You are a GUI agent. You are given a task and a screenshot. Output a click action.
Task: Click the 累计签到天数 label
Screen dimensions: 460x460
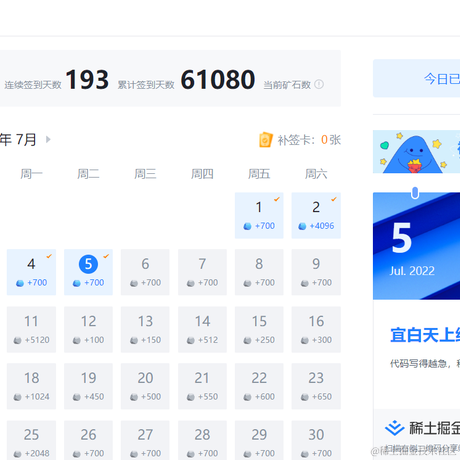[146, 85]
